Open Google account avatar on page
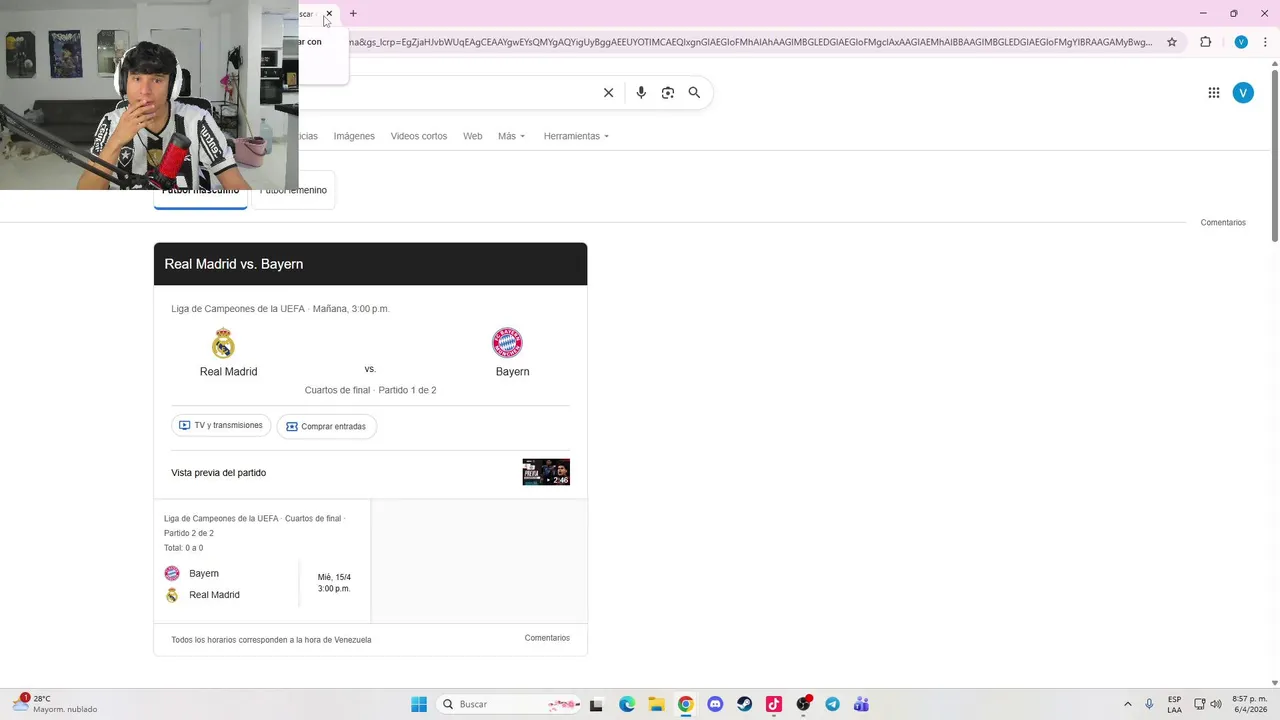The image size is (1280, 720). click(1243, 93)
